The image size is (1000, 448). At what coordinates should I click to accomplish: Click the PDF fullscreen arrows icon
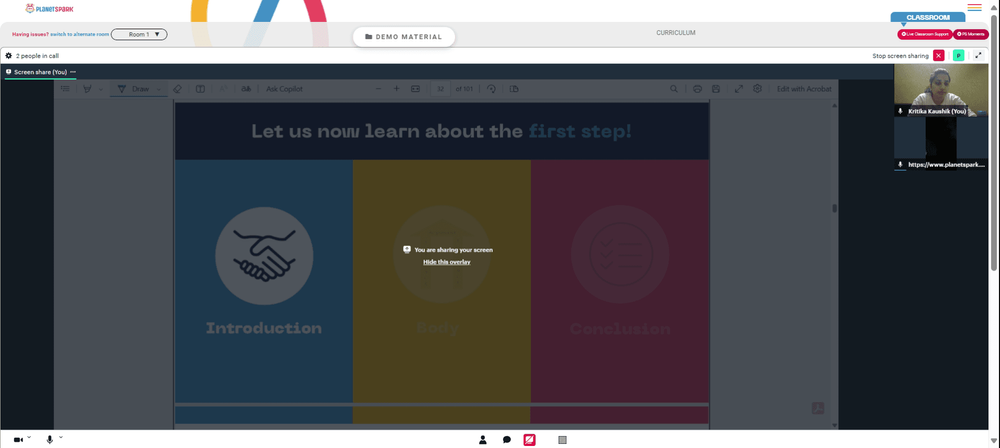(739, 89)
